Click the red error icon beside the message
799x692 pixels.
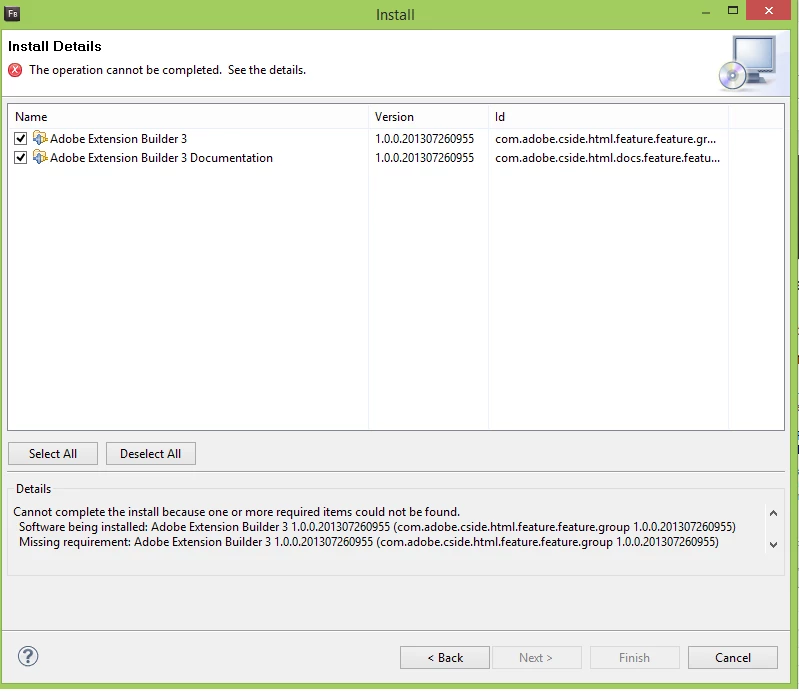tap(15, 70)
